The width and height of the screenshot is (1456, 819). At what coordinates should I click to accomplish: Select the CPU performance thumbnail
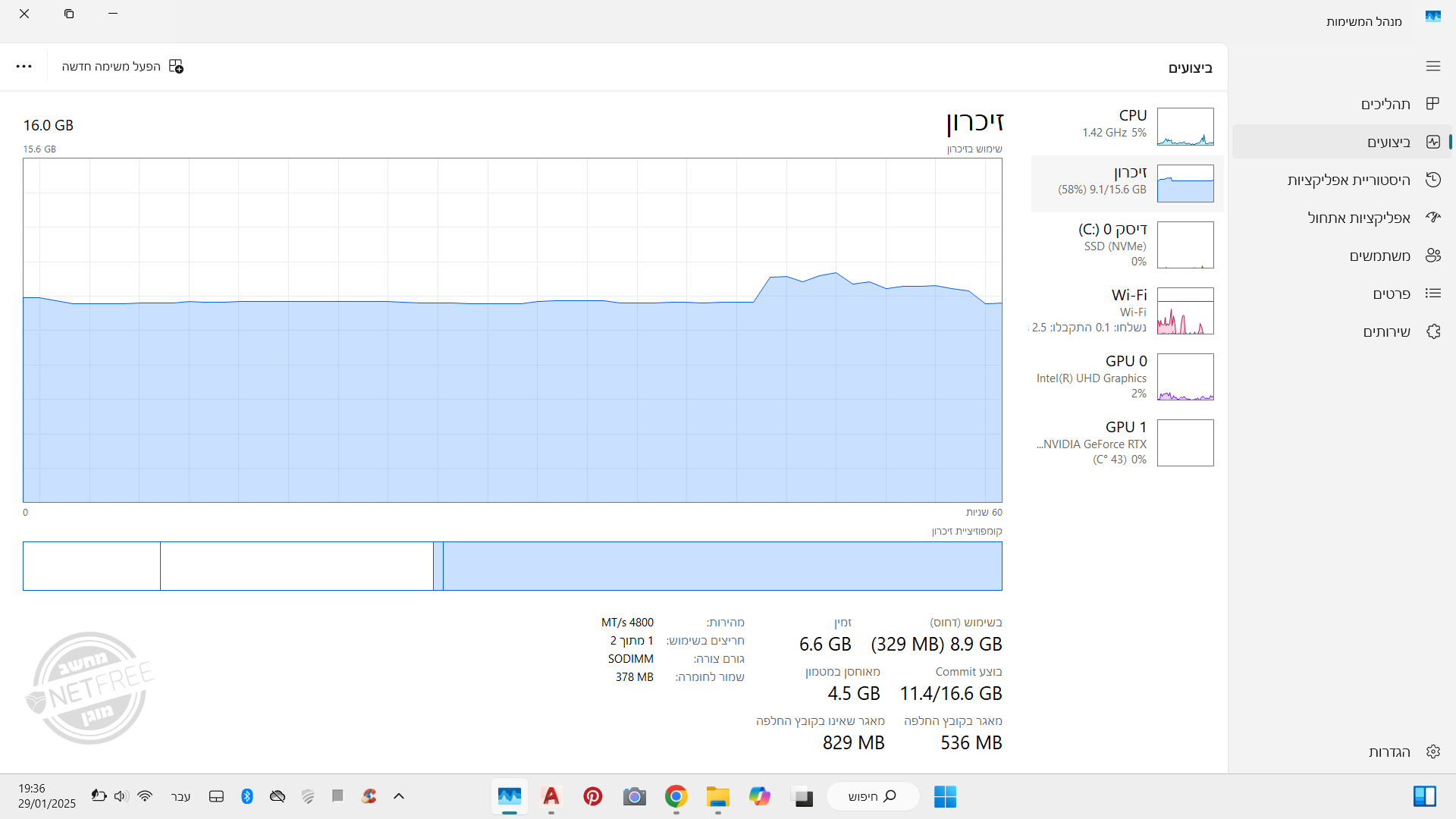click(x=1185, y=127)
